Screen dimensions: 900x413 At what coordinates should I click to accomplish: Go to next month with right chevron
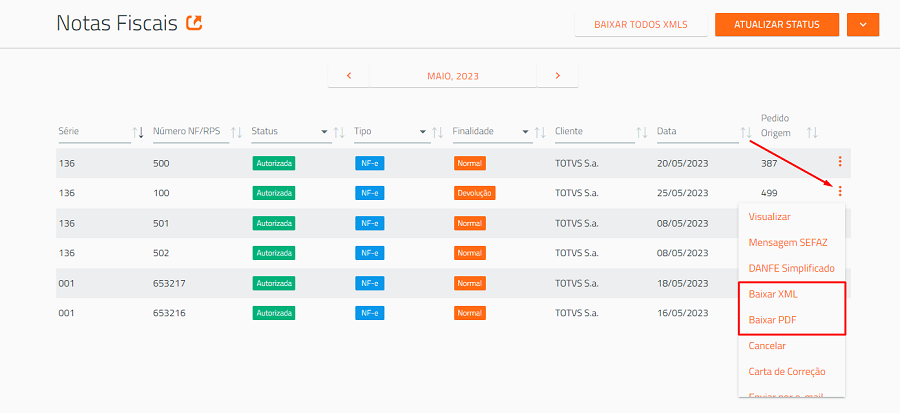coord(557,76)
